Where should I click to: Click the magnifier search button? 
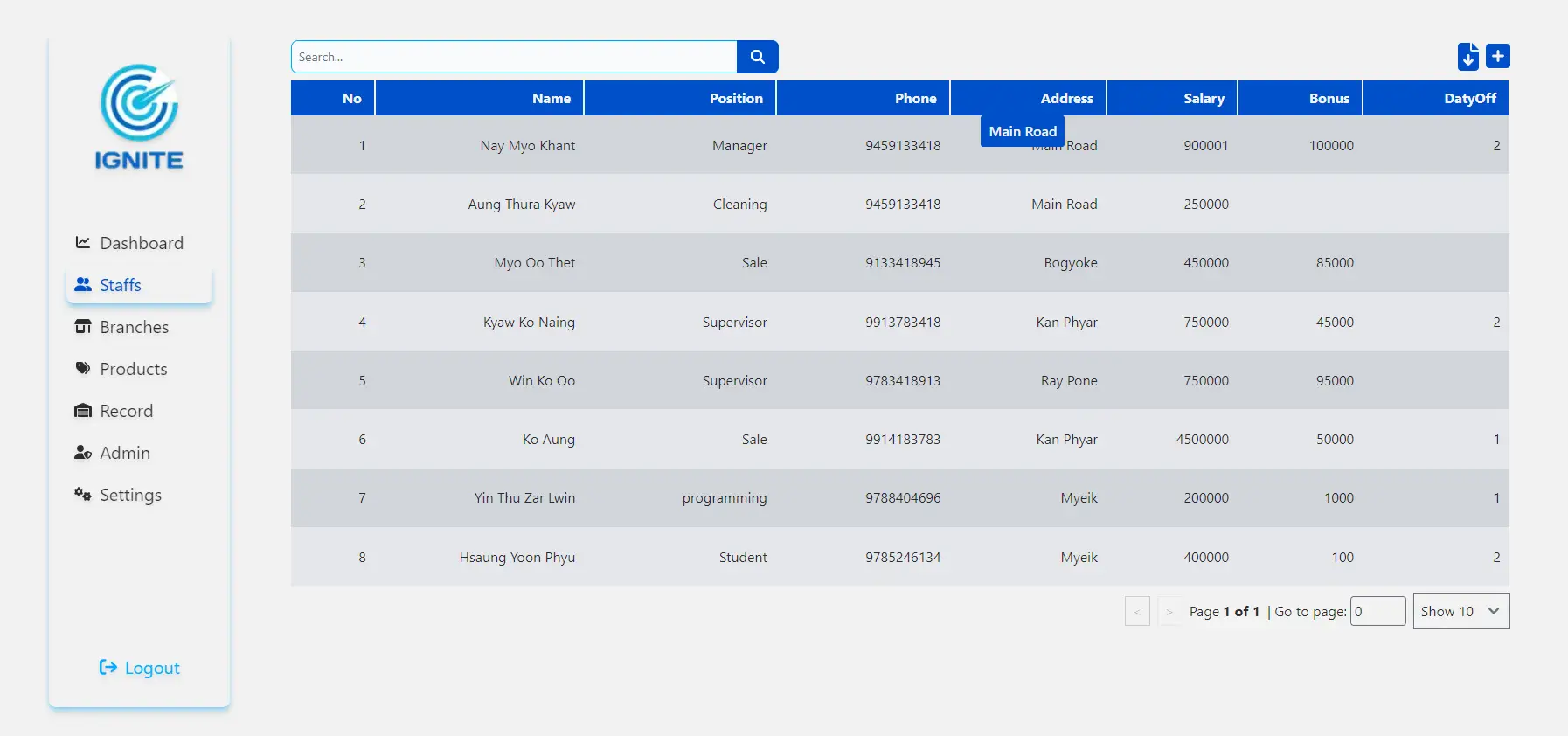(757, 57)
